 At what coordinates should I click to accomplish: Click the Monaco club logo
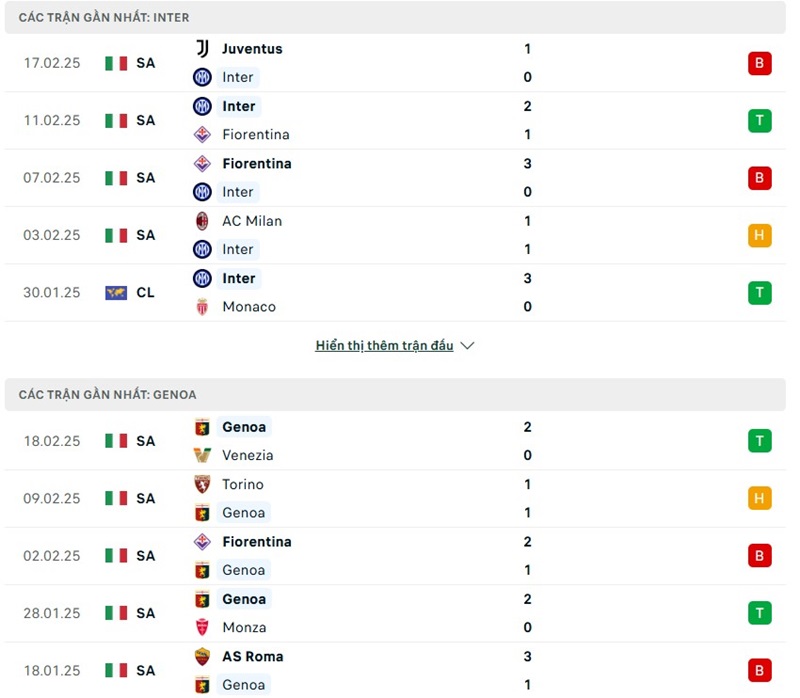tap(204, 307)
